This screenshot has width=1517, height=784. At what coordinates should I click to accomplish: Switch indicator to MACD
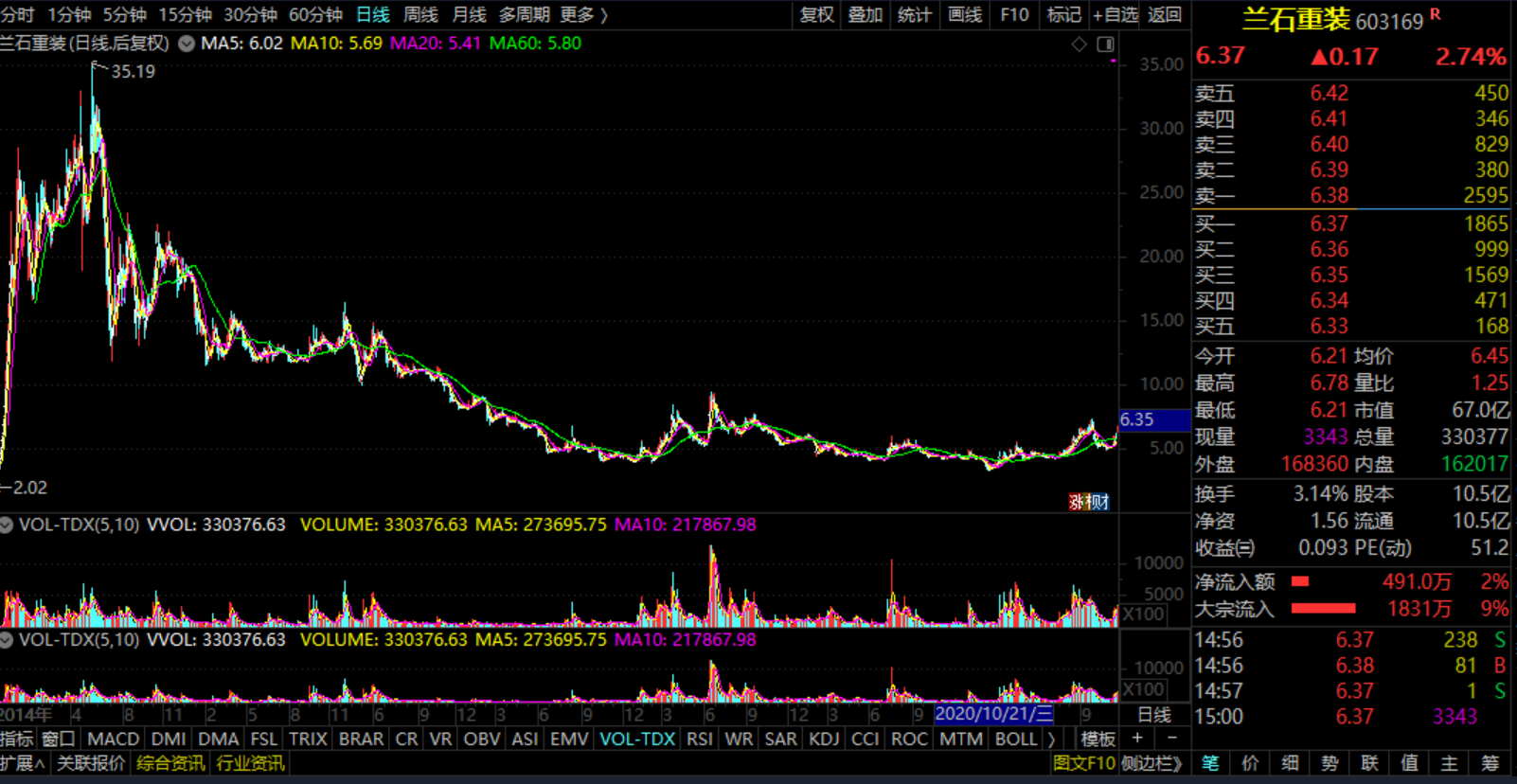pyautogui.click(x=113, y=739)
